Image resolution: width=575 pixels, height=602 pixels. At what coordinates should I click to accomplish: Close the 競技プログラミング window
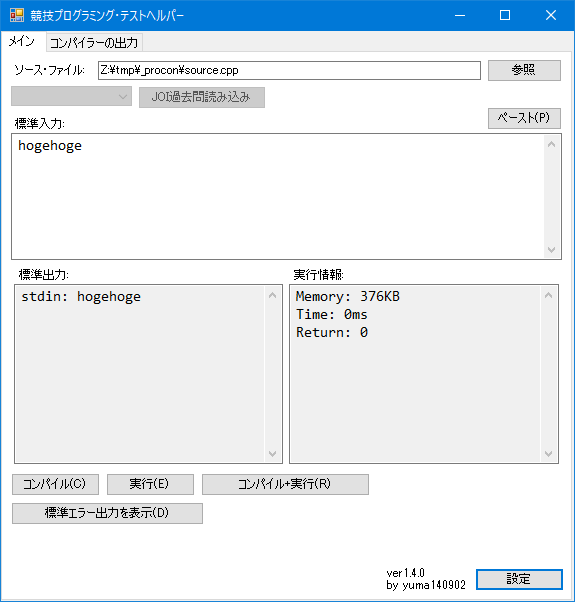551,15
